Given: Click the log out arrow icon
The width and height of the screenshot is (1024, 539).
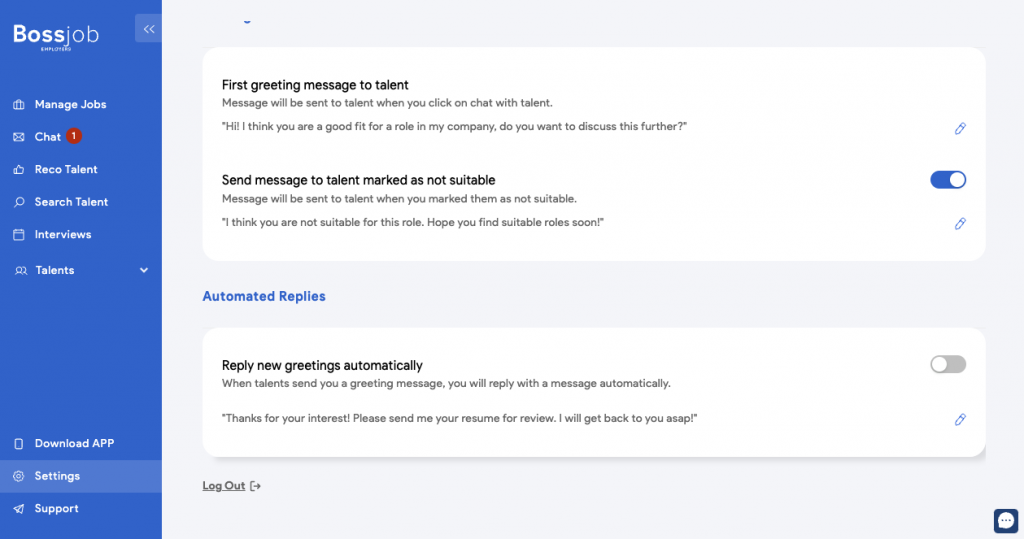Looking at the screenshot, I should (x=255, y=486).
